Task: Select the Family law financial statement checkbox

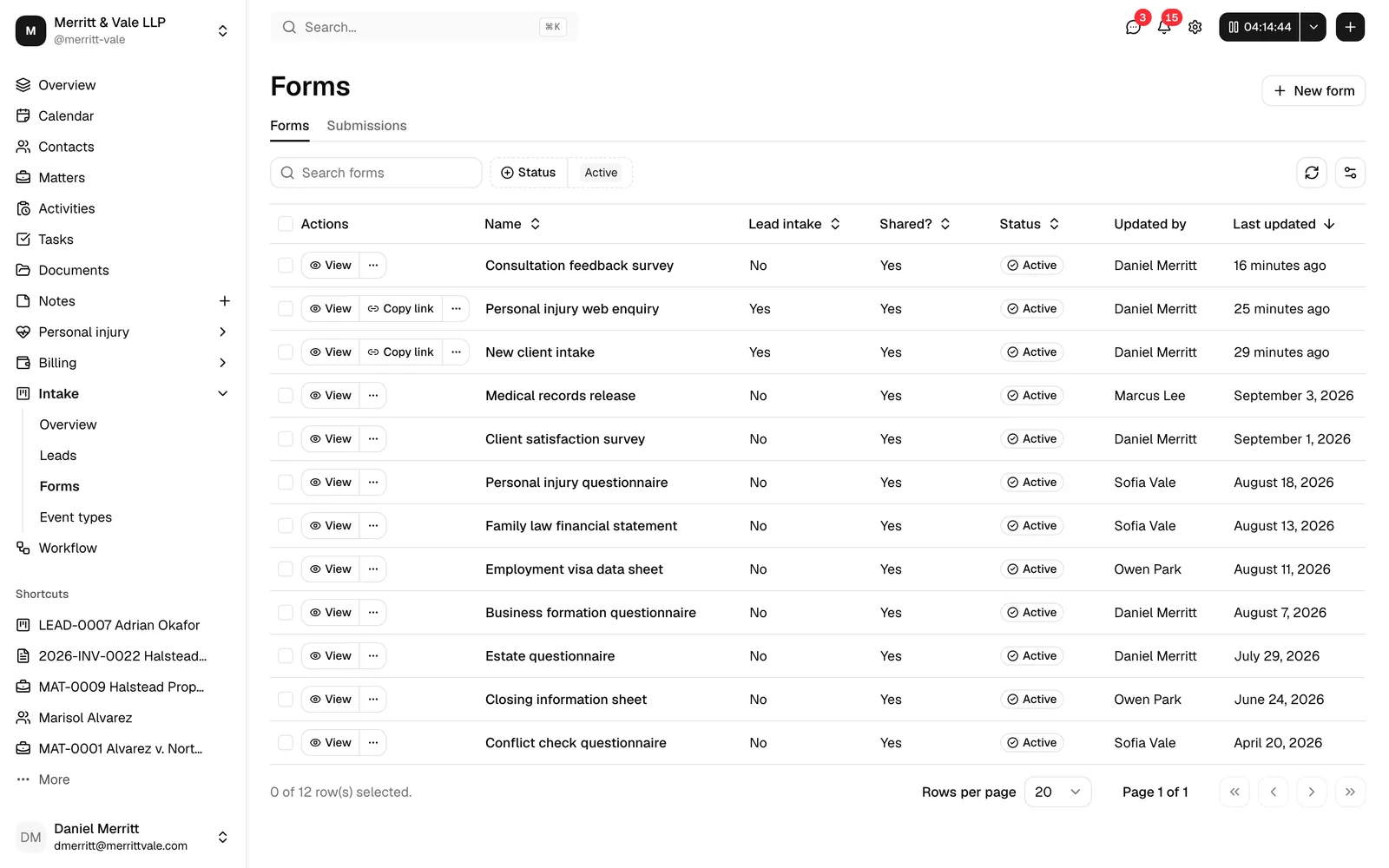Action: [x=285, y=526]
